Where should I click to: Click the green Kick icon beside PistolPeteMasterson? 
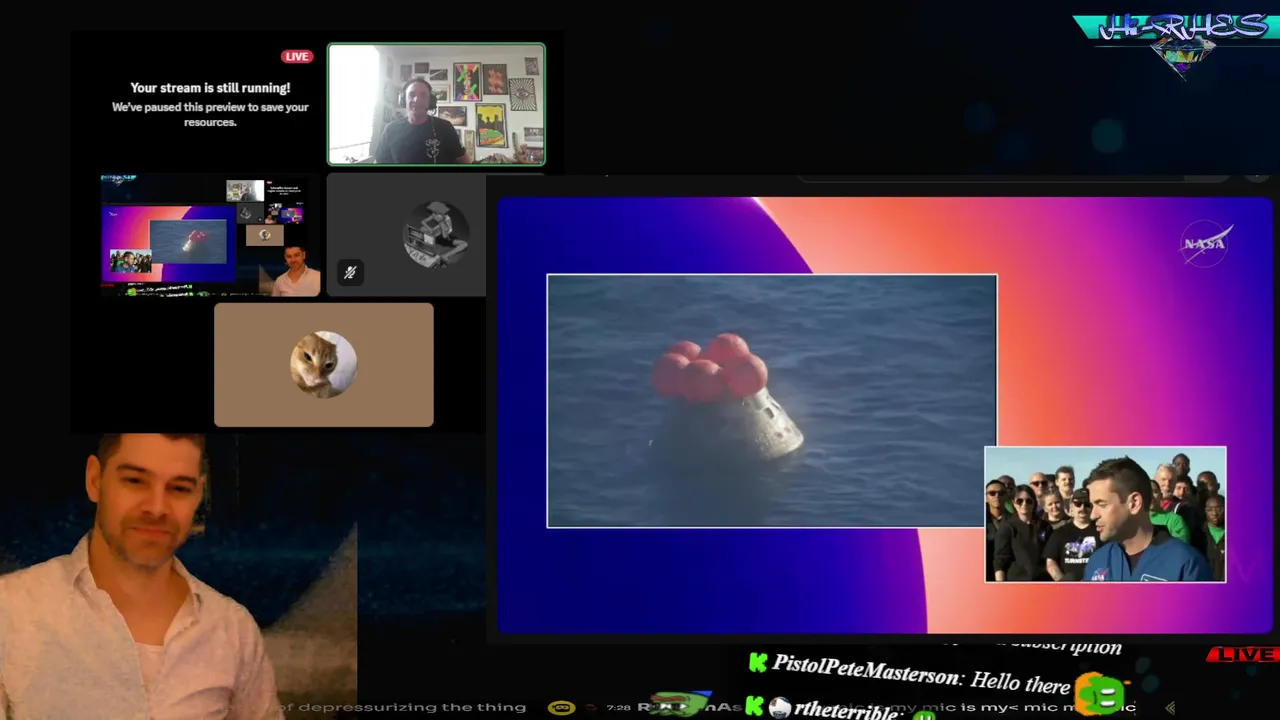point(758,662)
